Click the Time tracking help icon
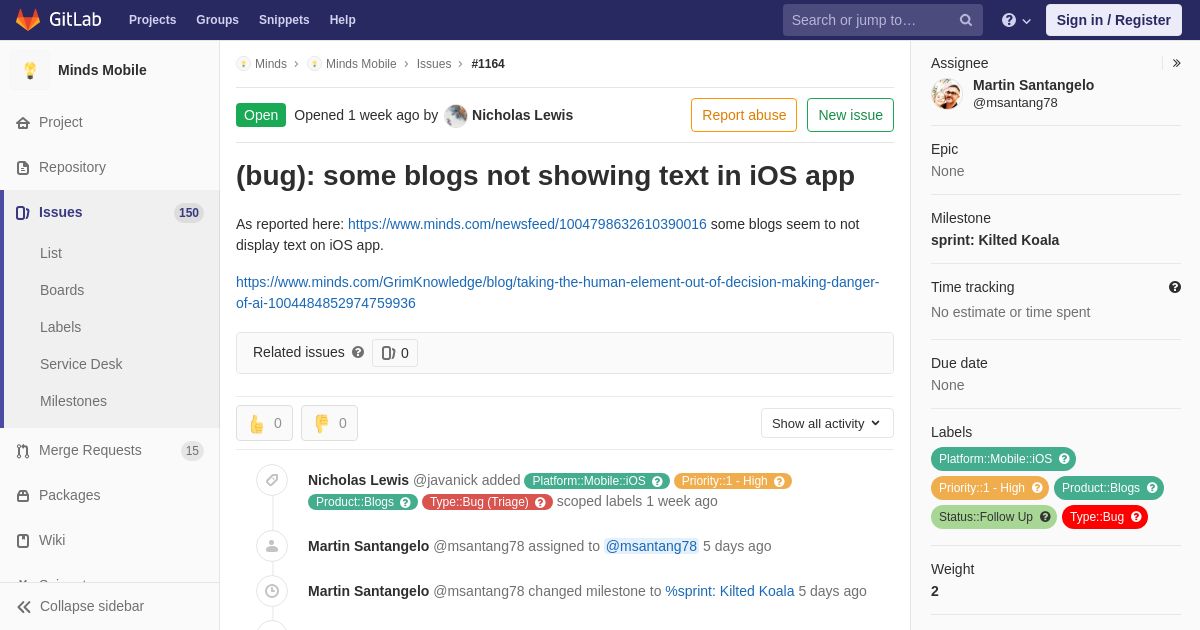This screenshot has height=630, width=1200. [x=1175, y=287]
